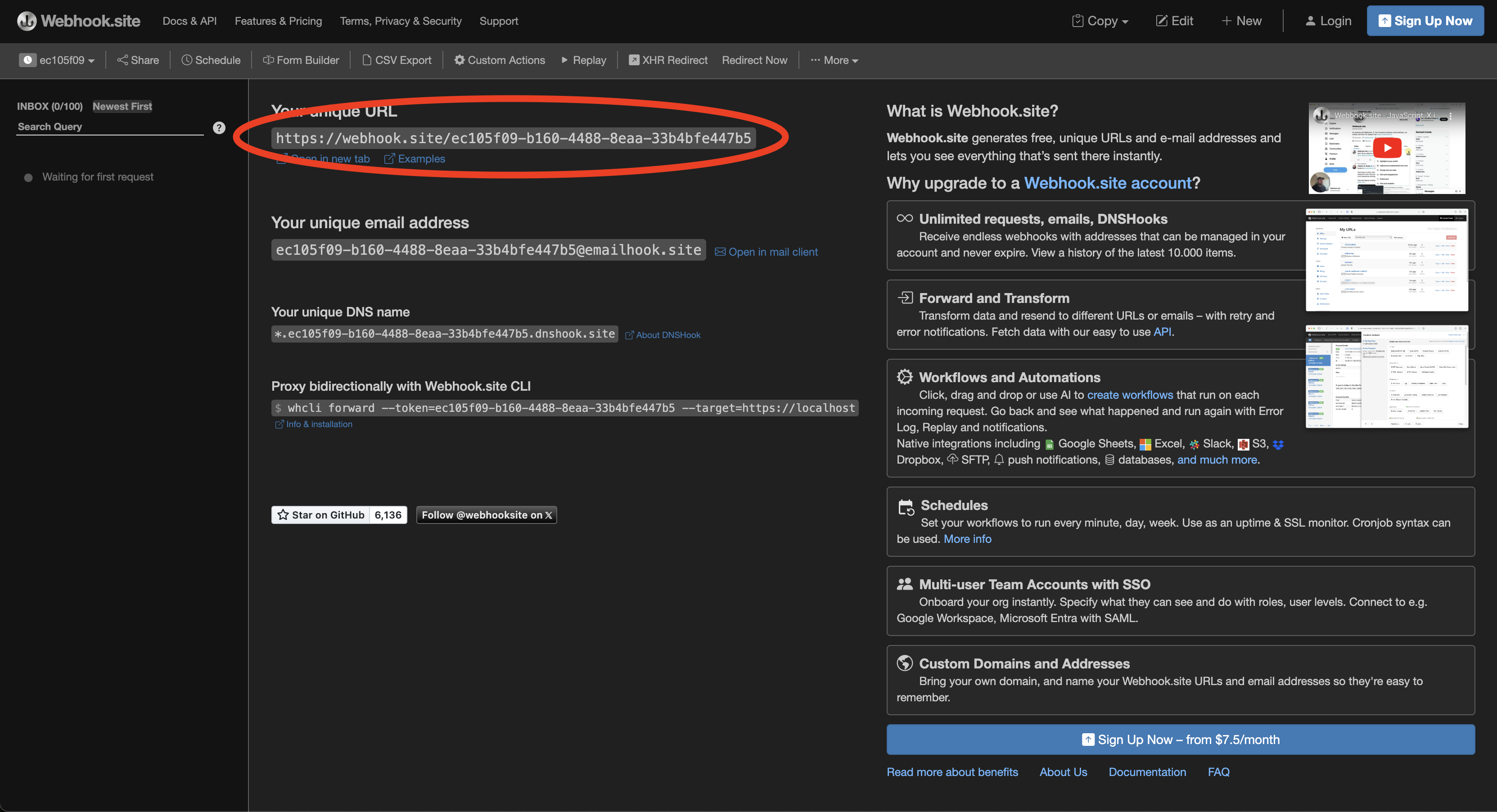Play the Webhook.site YouTube video
Viewport: 1497px width, 812px height.
pyautogui.click(x=1387, y=148)
